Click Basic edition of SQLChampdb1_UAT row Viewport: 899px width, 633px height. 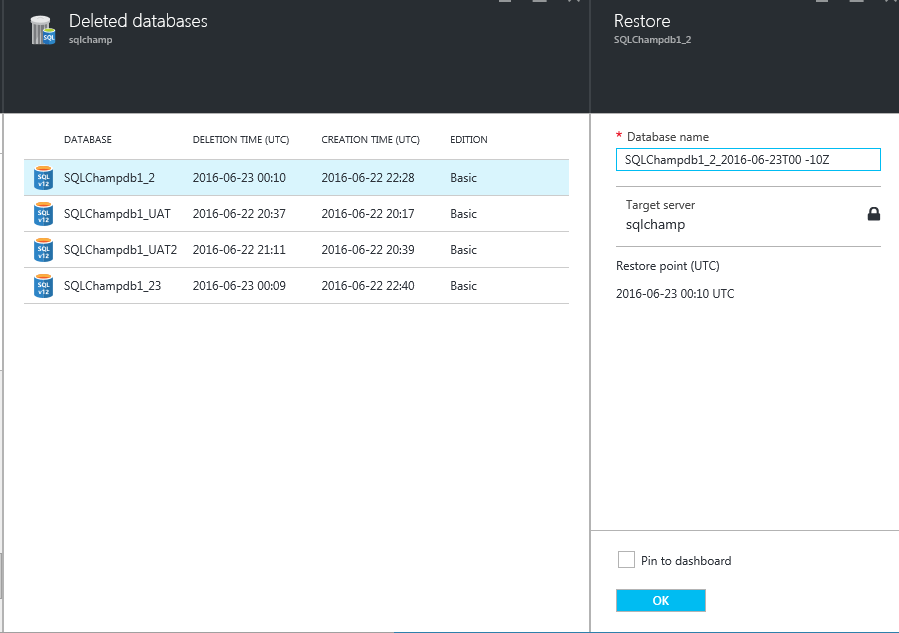[463, 214]
